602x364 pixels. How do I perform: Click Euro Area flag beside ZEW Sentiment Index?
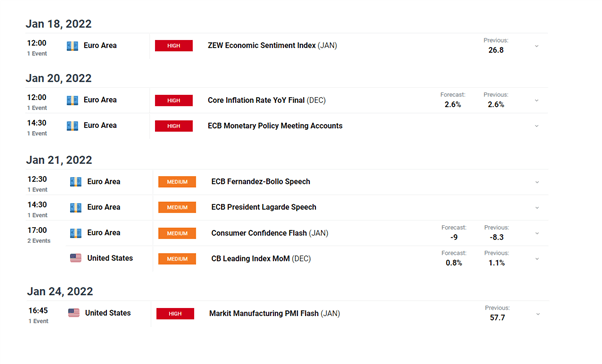click(72, 46)
